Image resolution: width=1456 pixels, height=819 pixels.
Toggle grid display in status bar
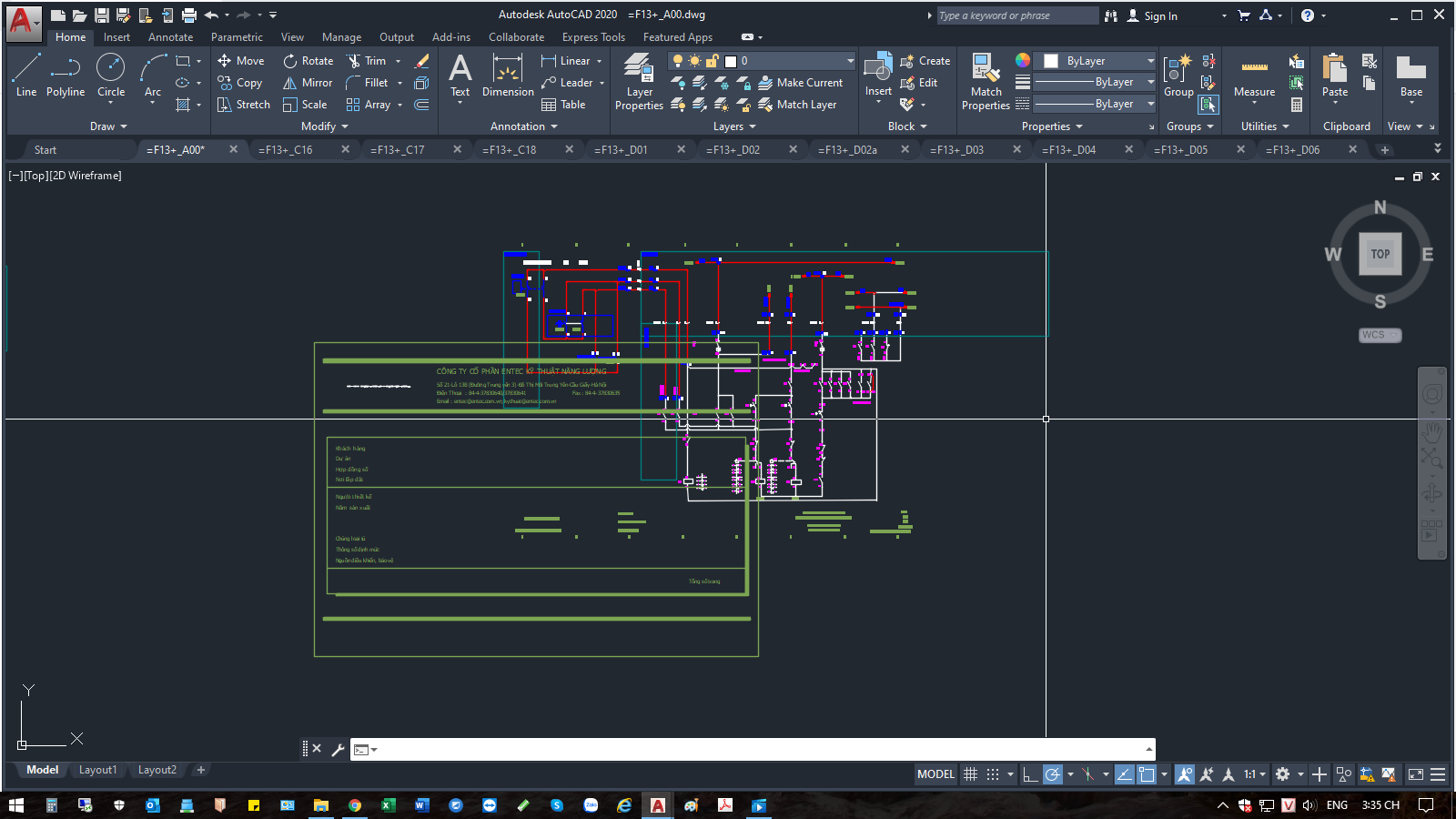pyautogui.click(x=971, y=774)
